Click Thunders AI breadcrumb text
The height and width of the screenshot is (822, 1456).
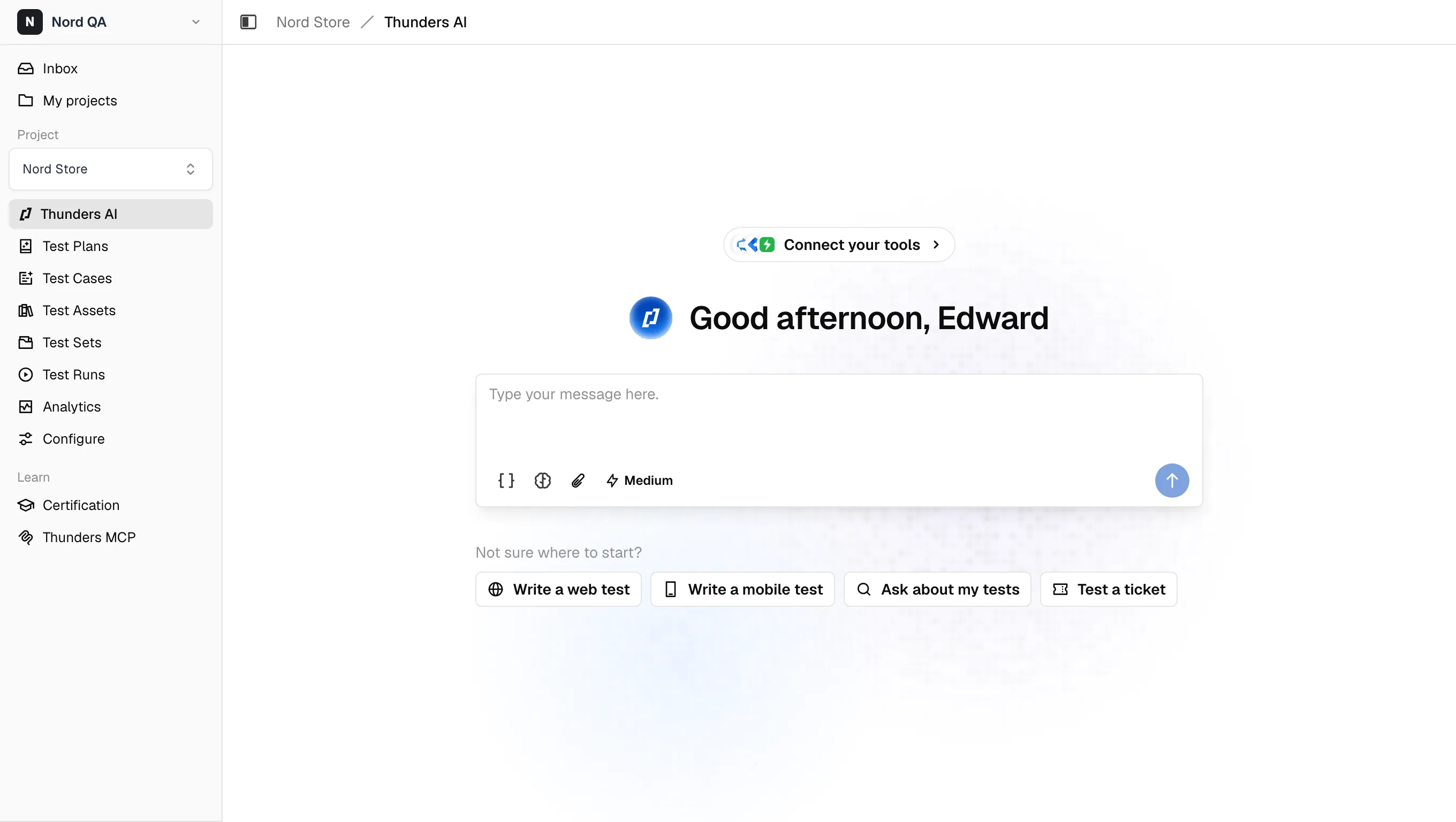coord(426,22)
